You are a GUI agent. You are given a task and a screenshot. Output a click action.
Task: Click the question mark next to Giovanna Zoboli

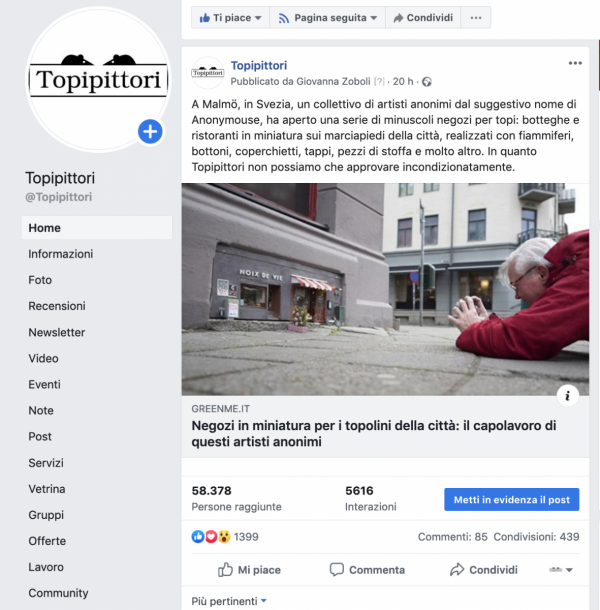click(379, 82)
